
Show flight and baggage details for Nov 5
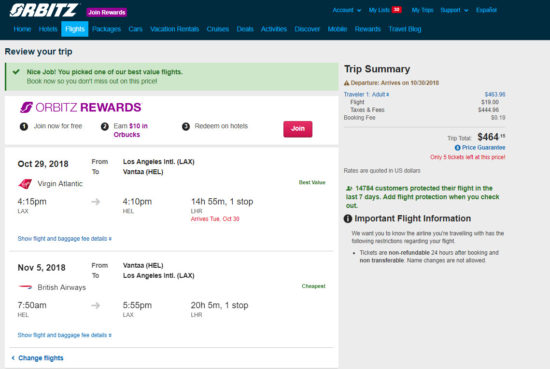pos(65,335)
